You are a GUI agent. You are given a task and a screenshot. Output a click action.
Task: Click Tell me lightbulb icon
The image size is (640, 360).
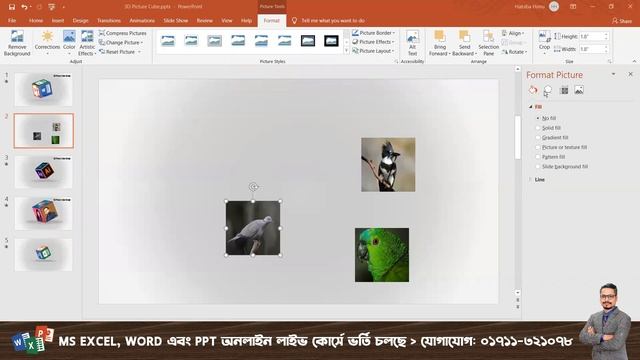tap(294, 20)
